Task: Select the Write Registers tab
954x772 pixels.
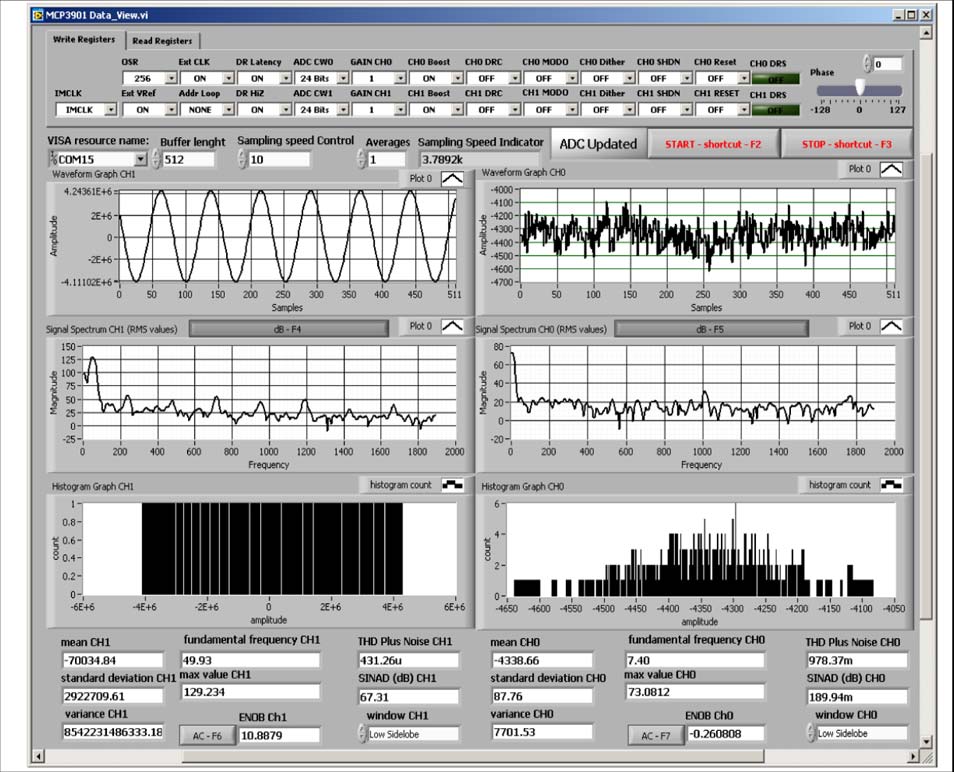Action: click(x=85, y=40)
